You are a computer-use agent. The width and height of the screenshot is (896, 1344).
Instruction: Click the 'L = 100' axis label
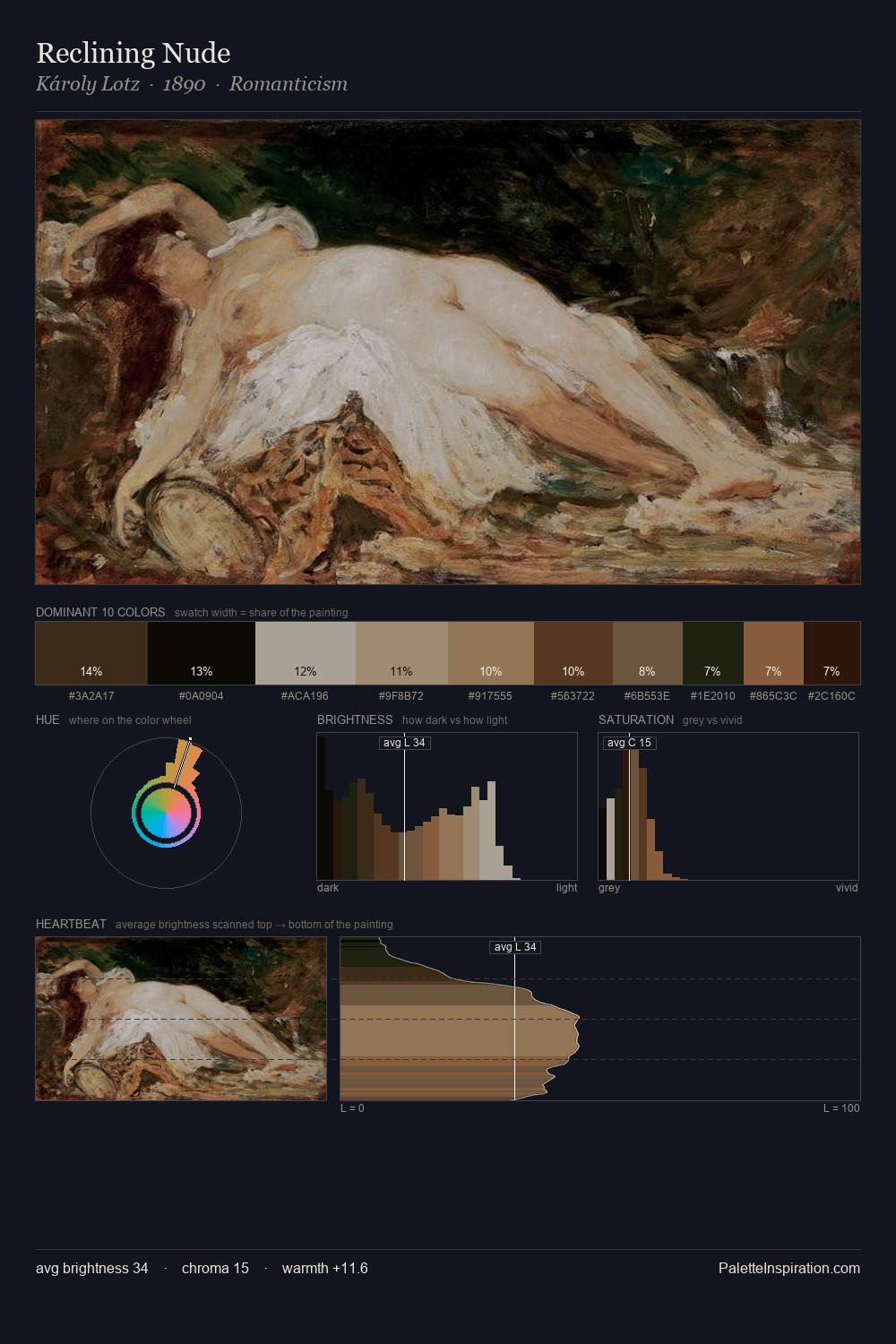pyautogui.click(x=841, y=1108)
